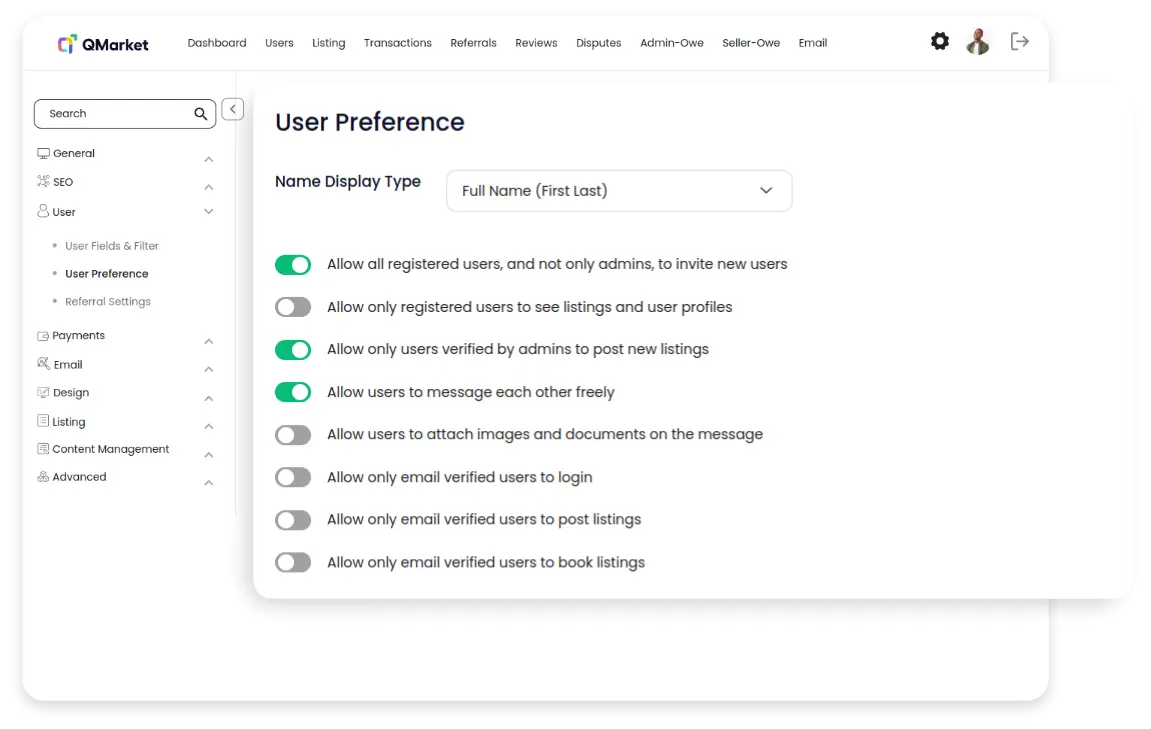Open the user profile avatar
1151x729 pixels.
click(x=978, y=42)
